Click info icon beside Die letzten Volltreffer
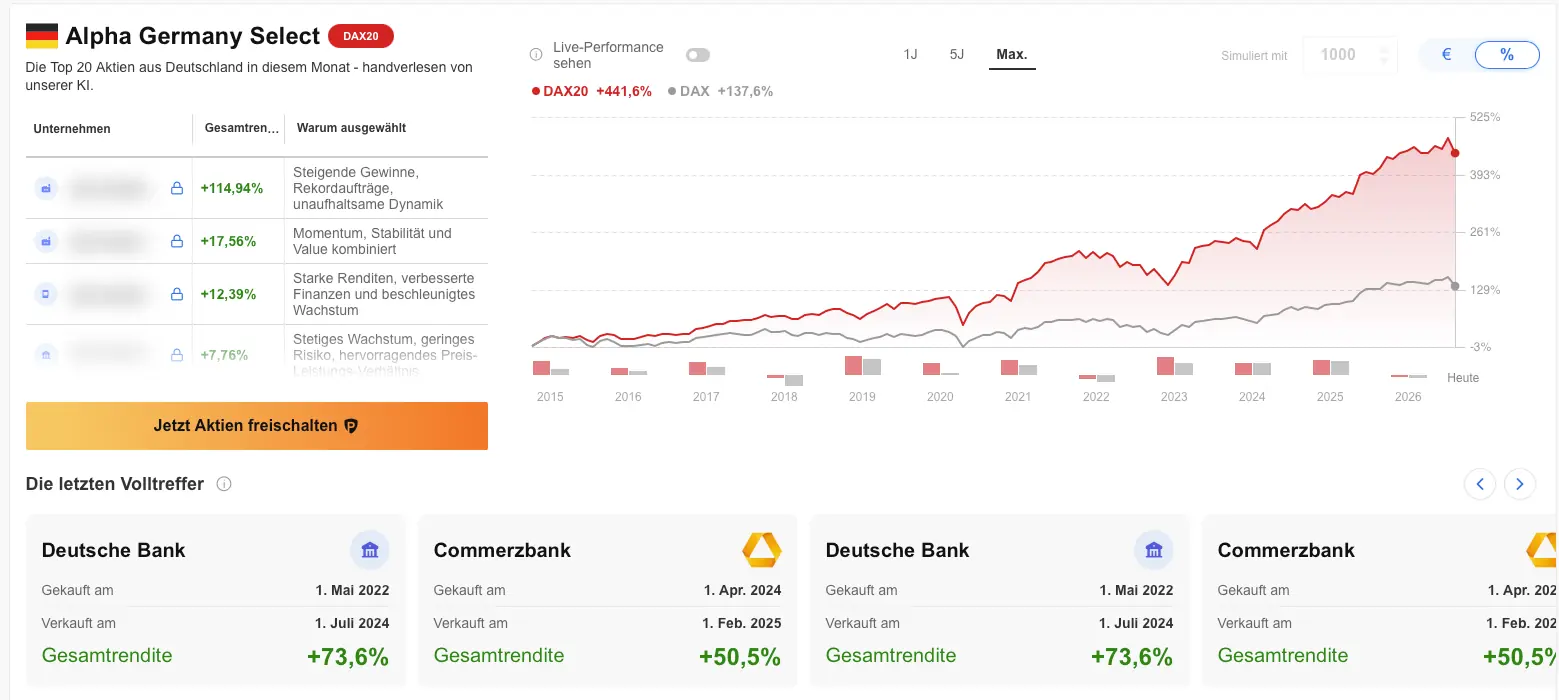The height and width of the screenshot is (700, 1559). tap(224, 484)
